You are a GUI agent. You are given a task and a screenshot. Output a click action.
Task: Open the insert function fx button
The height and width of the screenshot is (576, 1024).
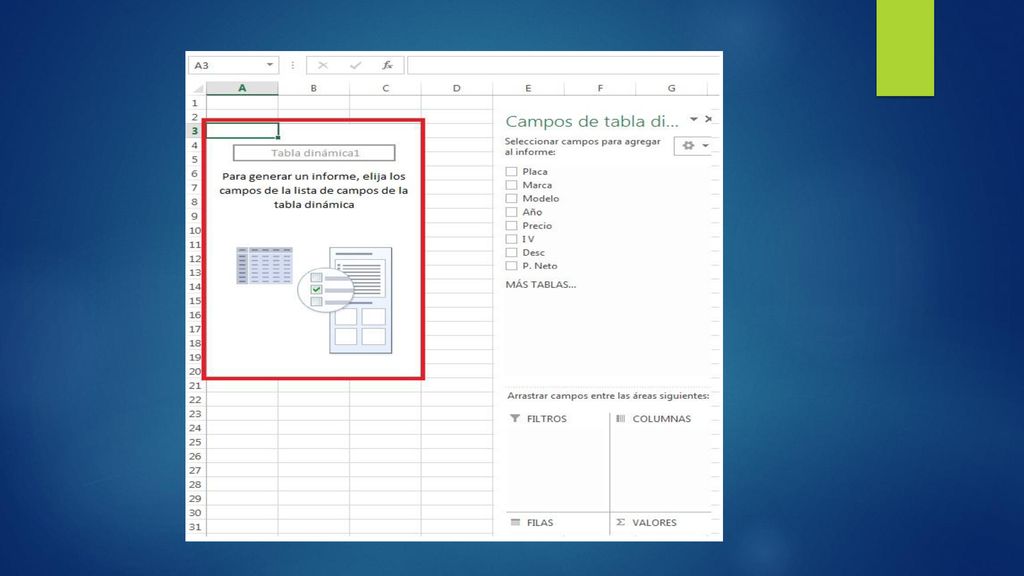tap(387, 65)
